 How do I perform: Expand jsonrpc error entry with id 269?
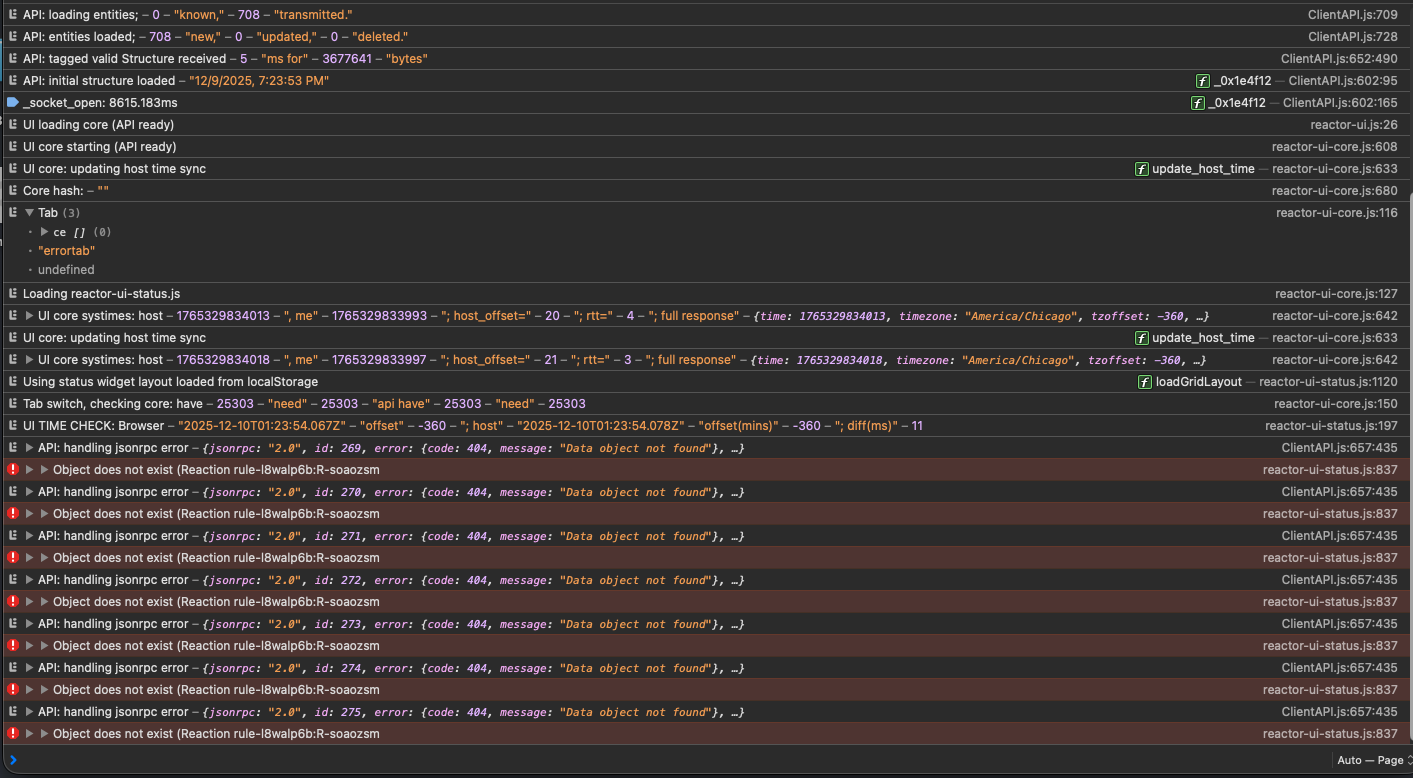(29, 448)
